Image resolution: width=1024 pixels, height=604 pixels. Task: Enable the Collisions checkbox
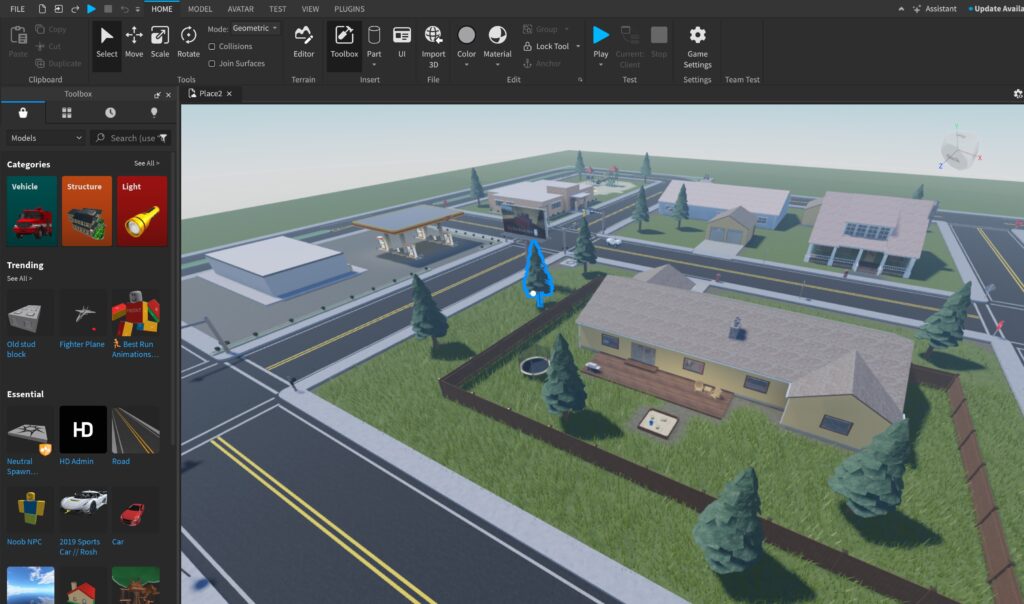212,46
